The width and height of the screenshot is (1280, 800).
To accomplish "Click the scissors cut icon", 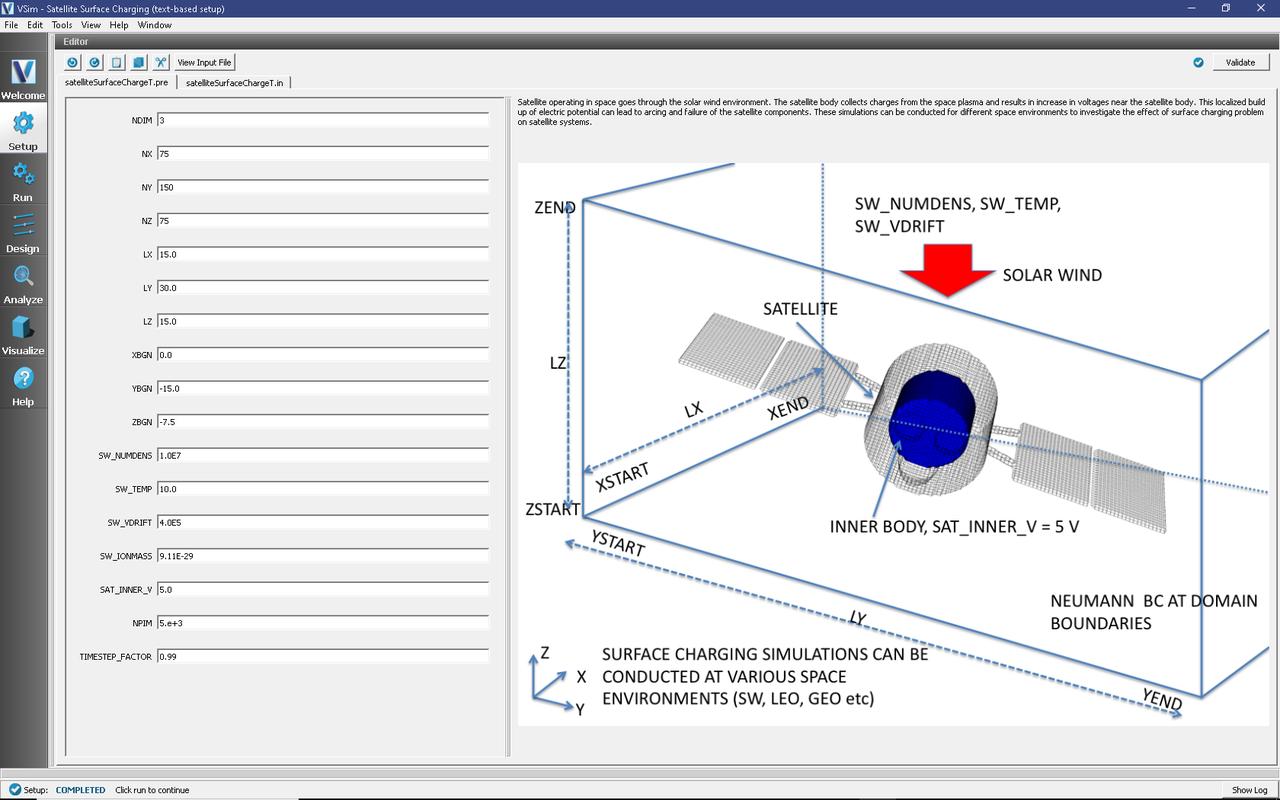I will (x=161, y=62).
